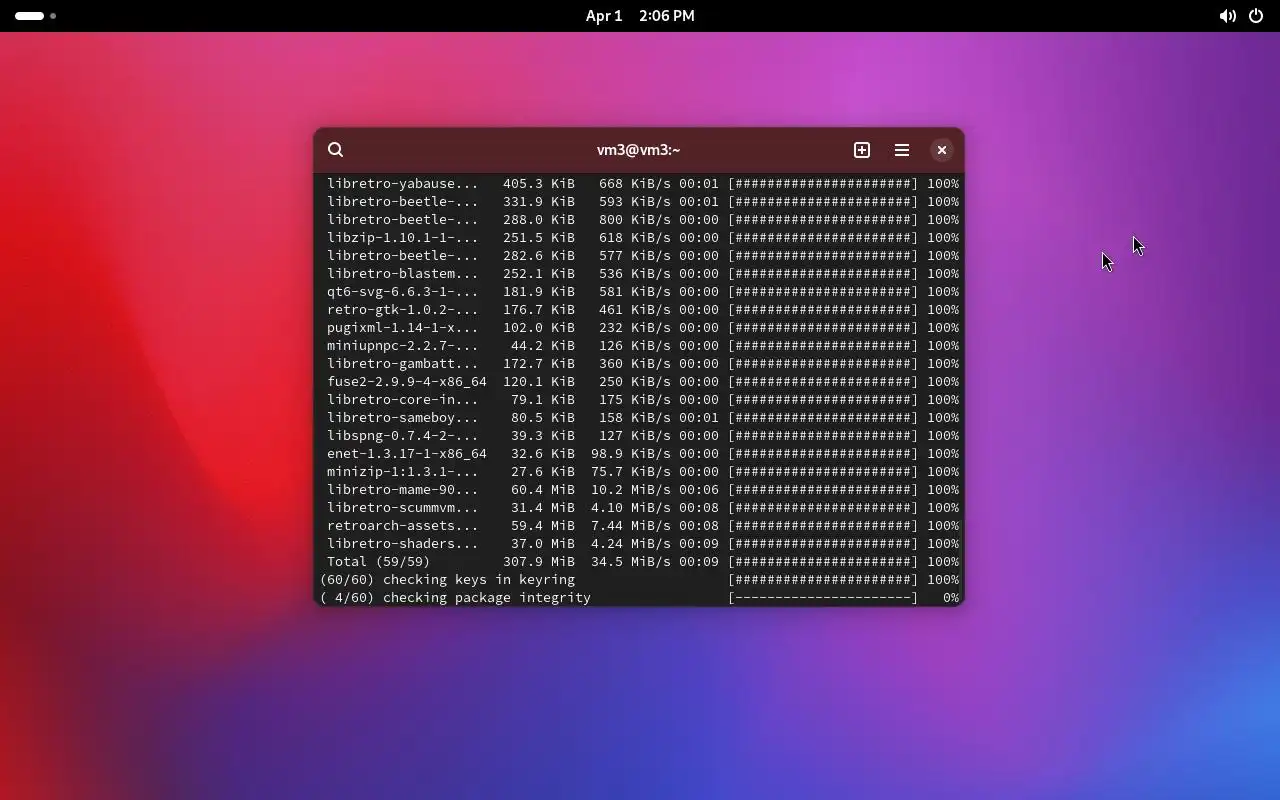Viewport: 1280px width, 800px height.
Task: Select the libretro-mame-90... package line
Action: point(643,490)
